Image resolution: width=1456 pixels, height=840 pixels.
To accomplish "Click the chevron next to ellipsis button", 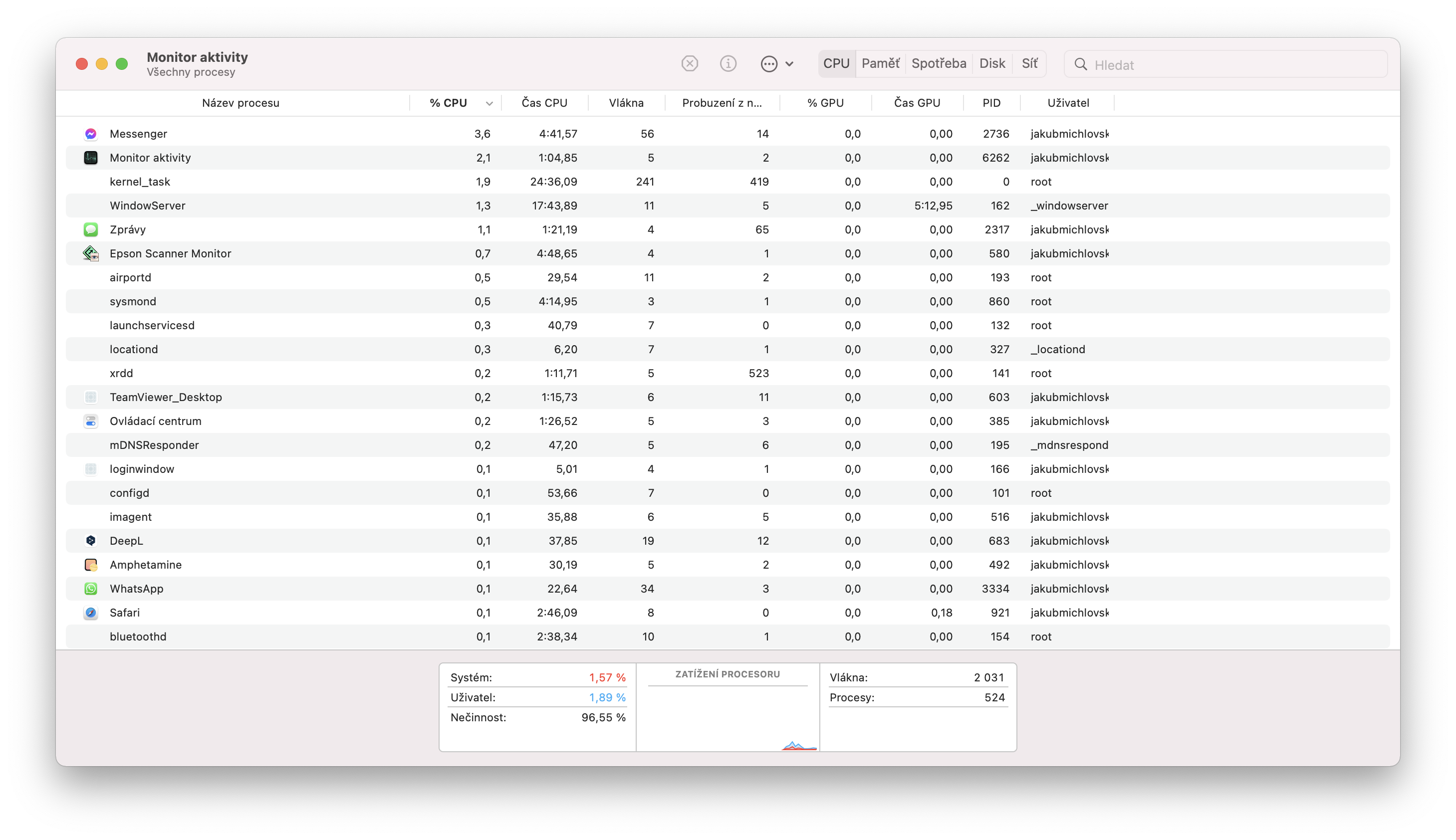I will tap(789, 64).
